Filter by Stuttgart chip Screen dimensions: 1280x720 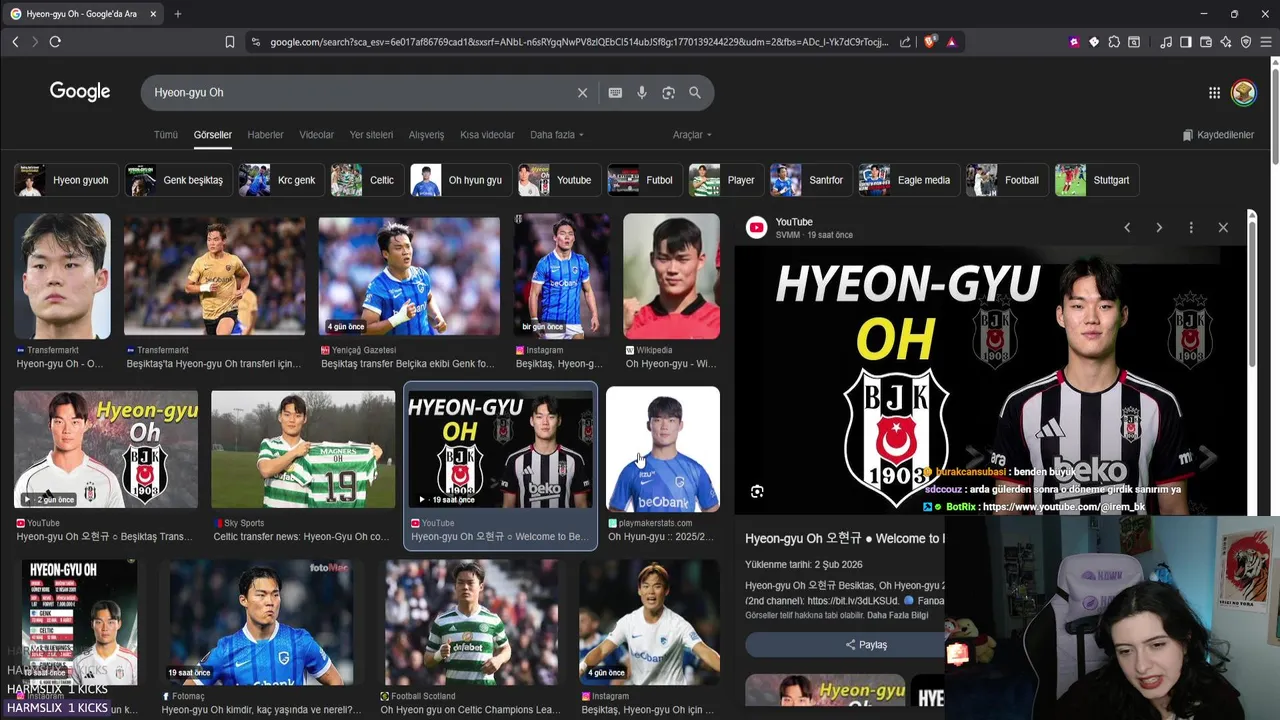tap(1097, 180)
